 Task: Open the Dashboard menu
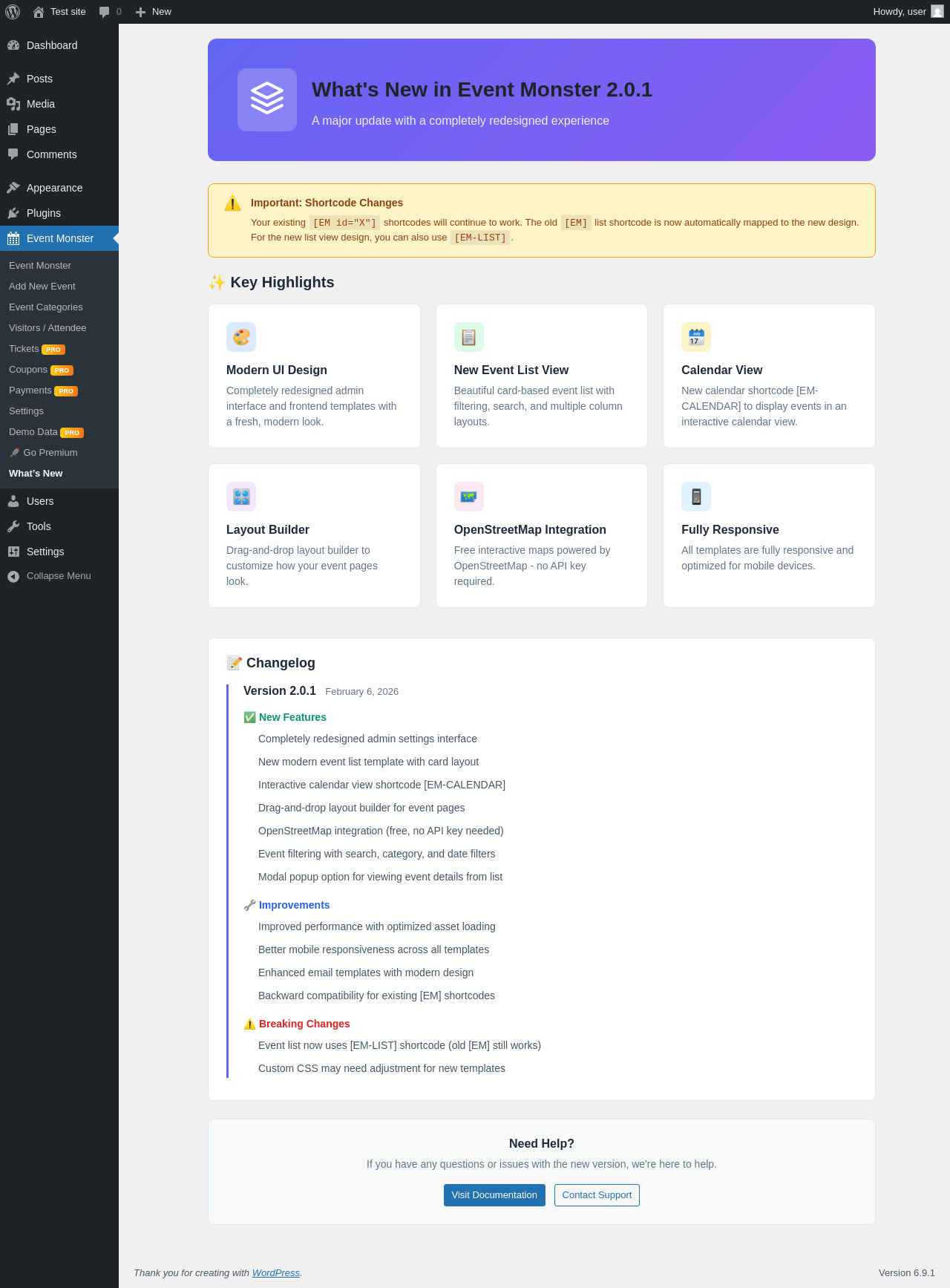[x=59, y=45]
